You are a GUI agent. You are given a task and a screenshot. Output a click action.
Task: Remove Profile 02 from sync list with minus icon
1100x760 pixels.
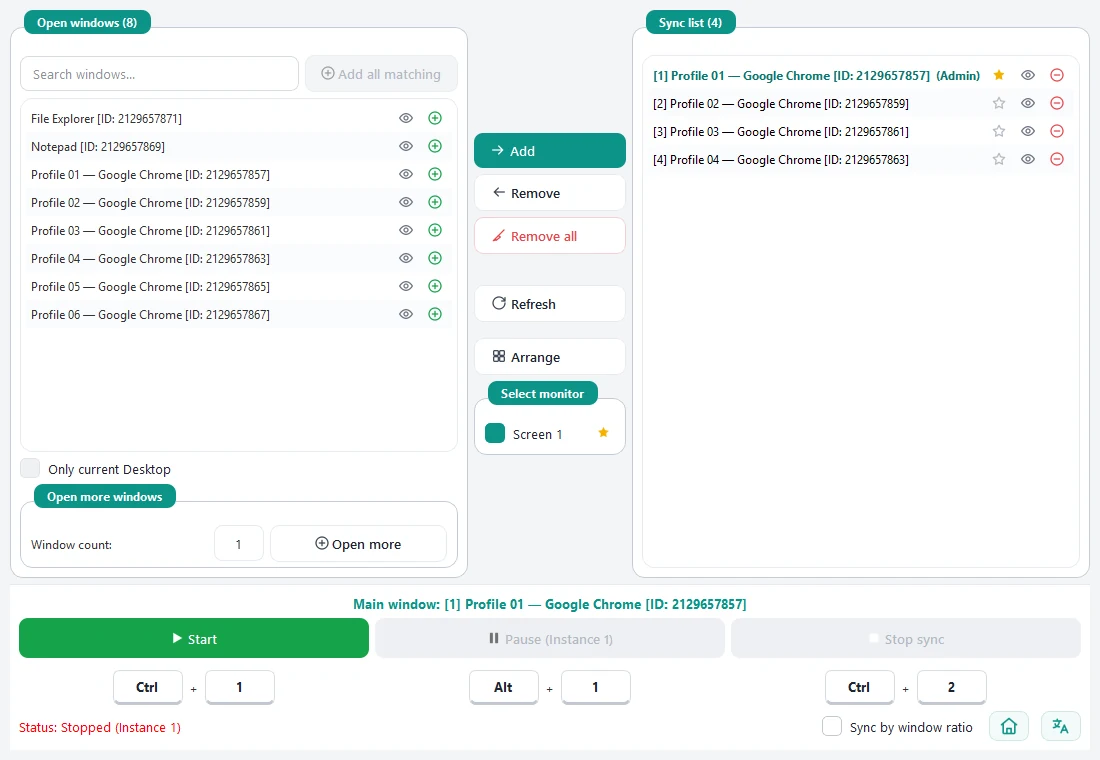pyautogui.click(x=1057, y=103)
